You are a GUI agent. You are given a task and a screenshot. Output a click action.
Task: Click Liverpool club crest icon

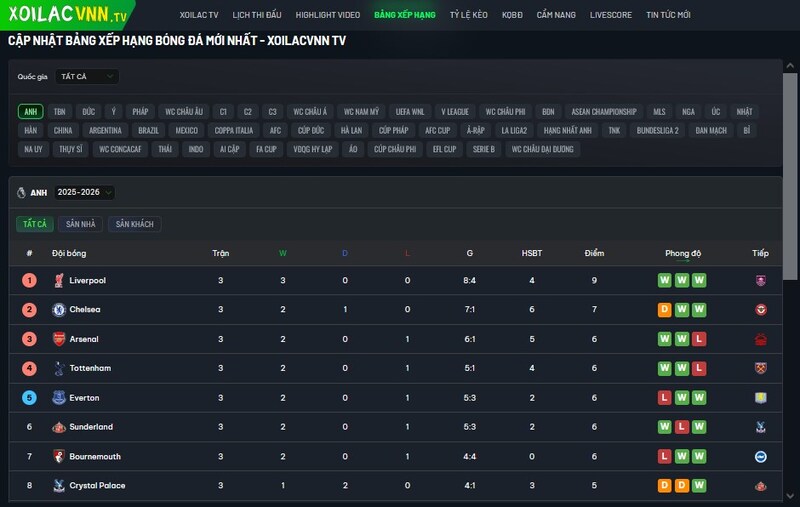coord(59,281)
